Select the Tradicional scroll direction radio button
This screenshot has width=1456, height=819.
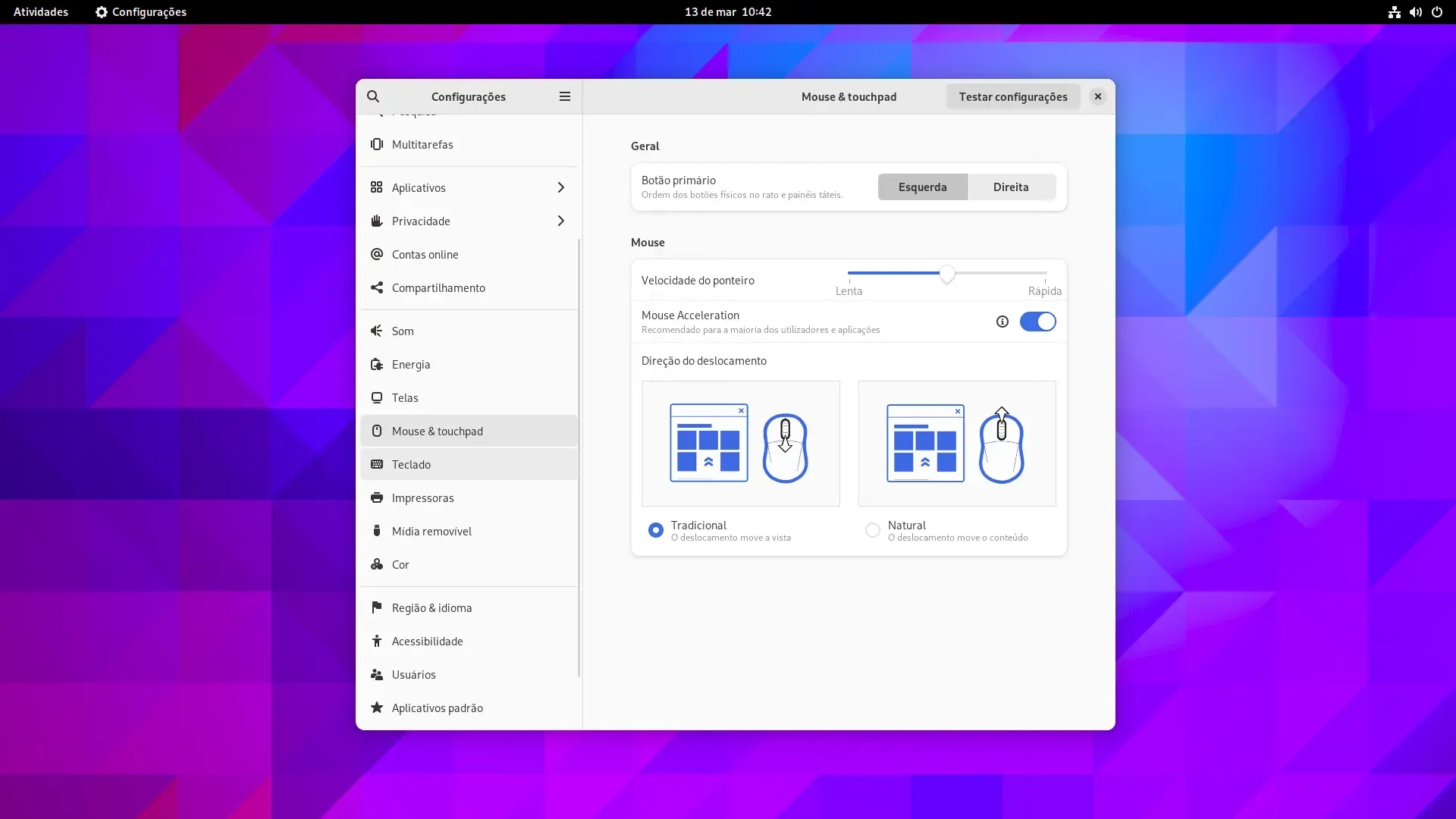point(655,530)
